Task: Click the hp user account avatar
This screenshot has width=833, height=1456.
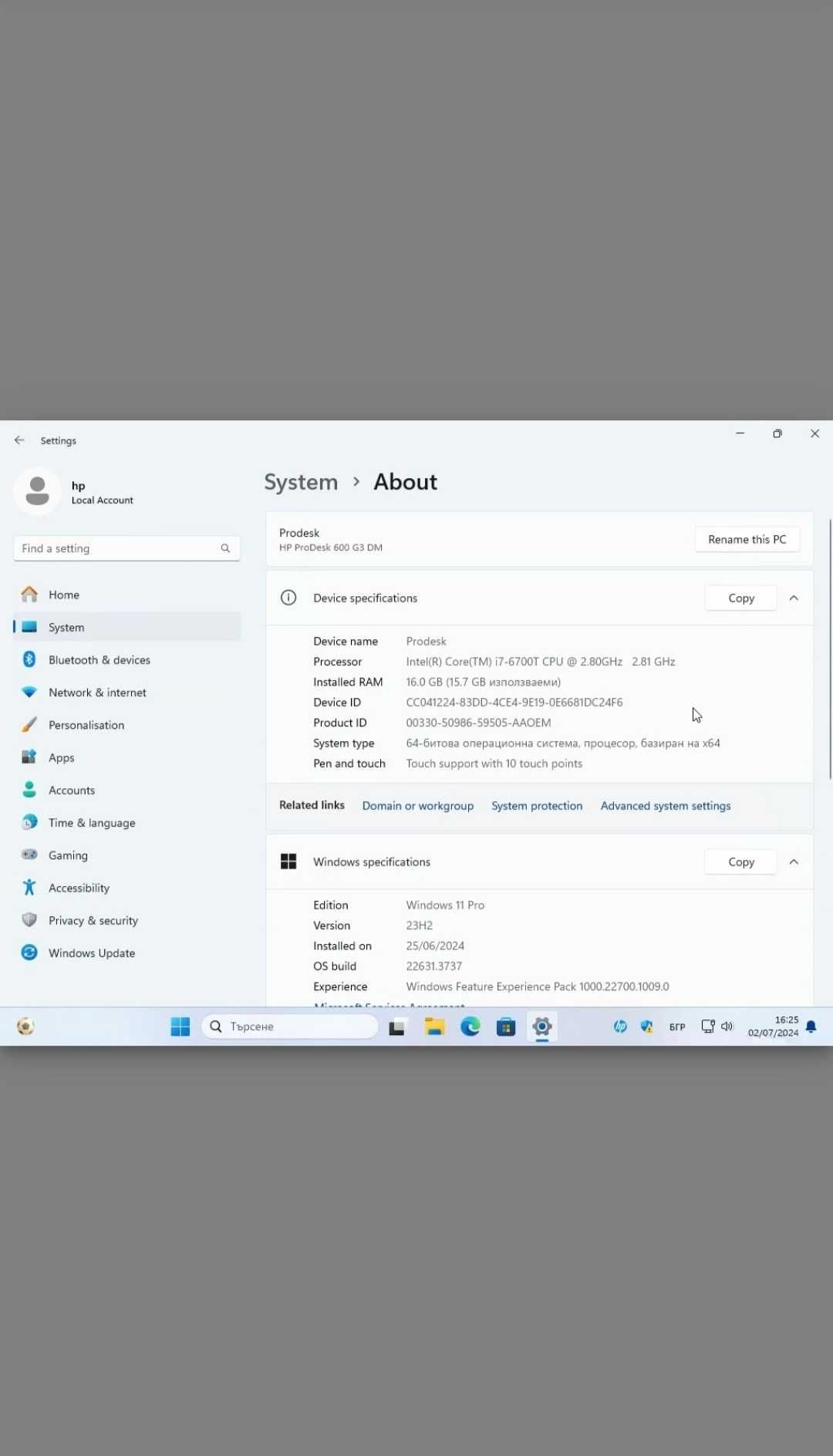Action: (x=37, y=491)
